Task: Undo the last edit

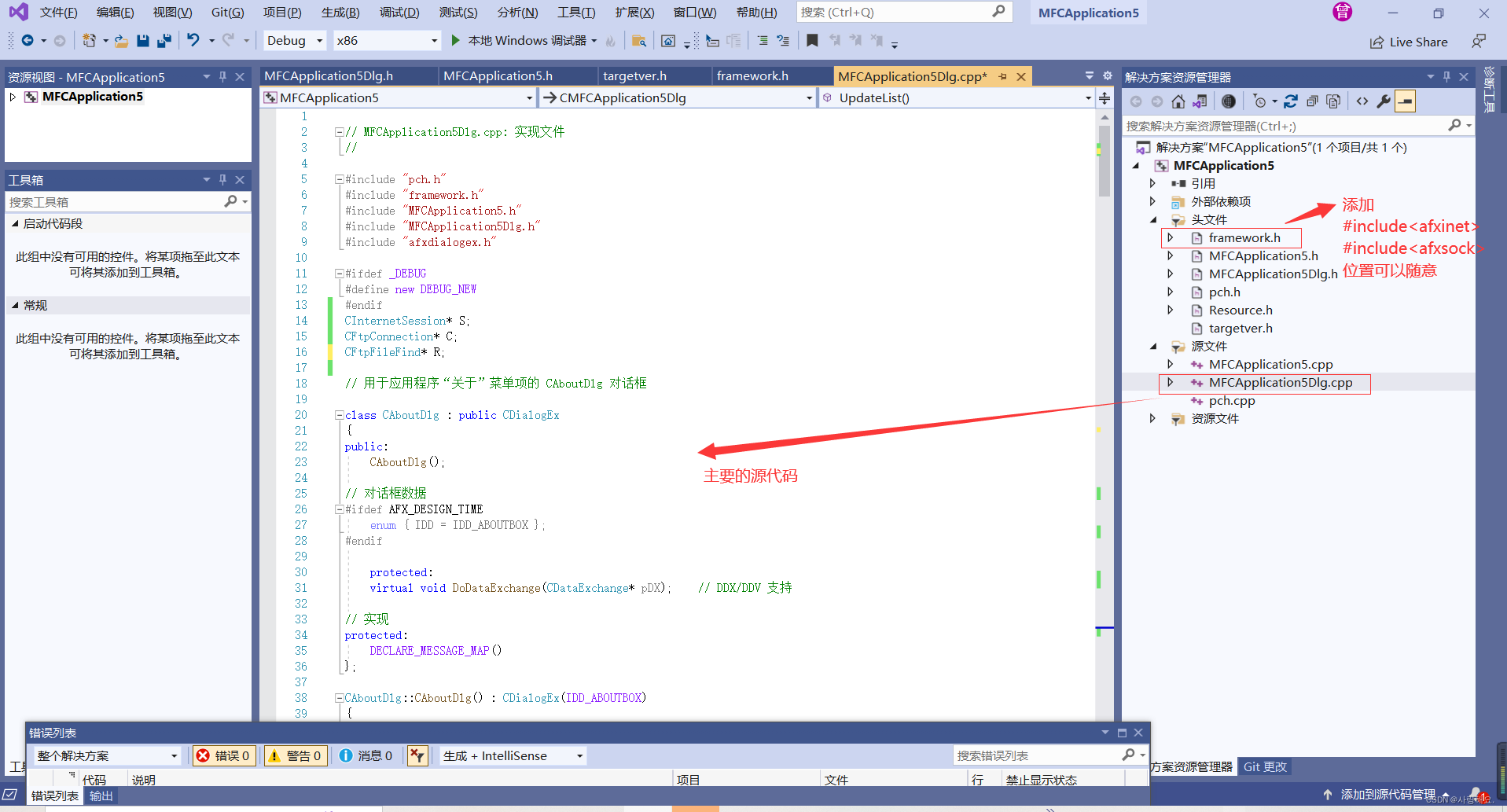Action: point(193,40)
